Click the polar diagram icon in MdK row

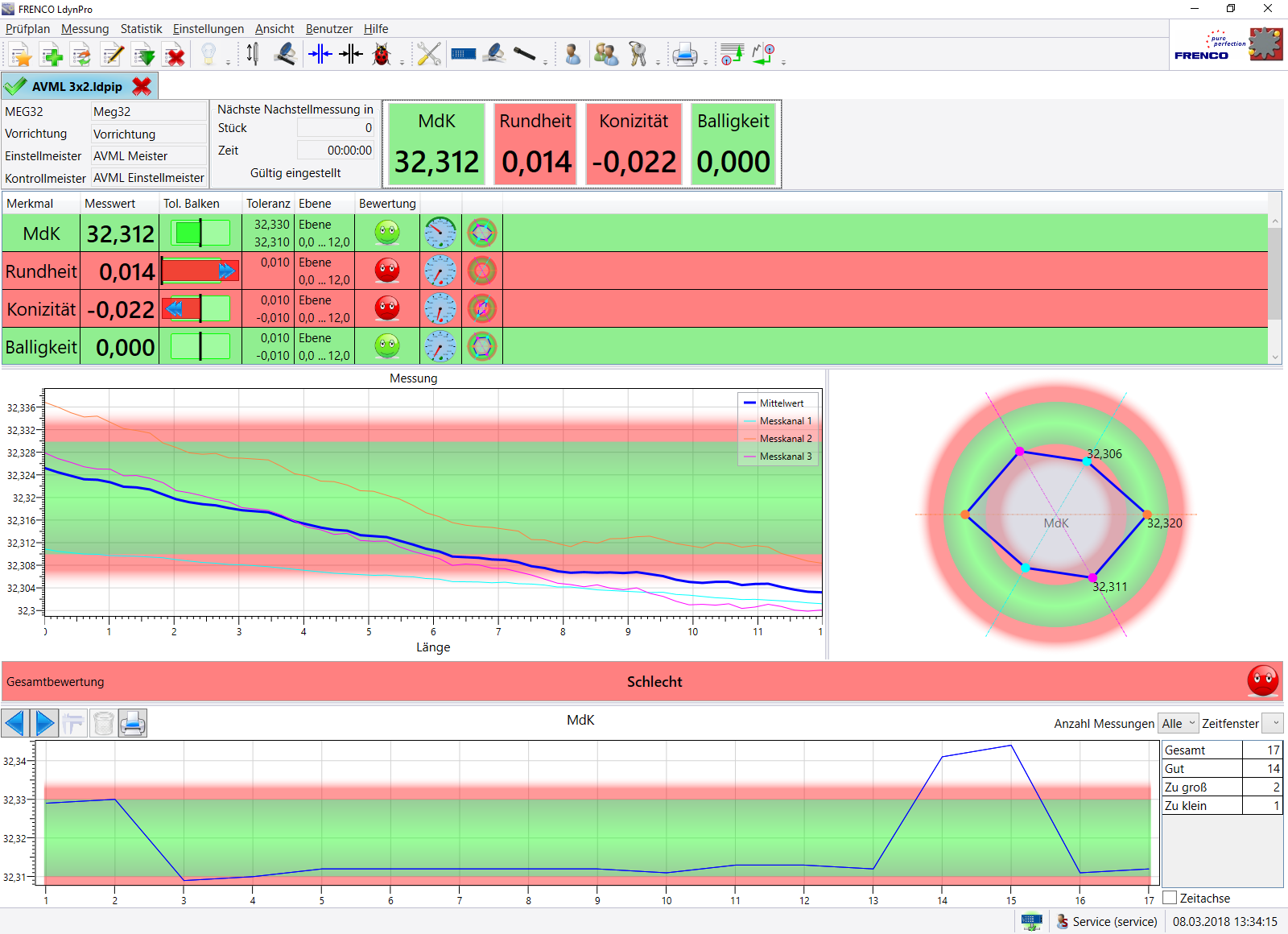pyautogui.click(x=481, y=233)
